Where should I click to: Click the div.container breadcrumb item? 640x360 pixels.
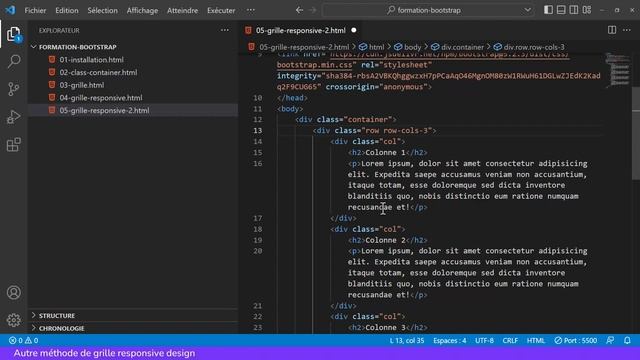click(458, 47)
